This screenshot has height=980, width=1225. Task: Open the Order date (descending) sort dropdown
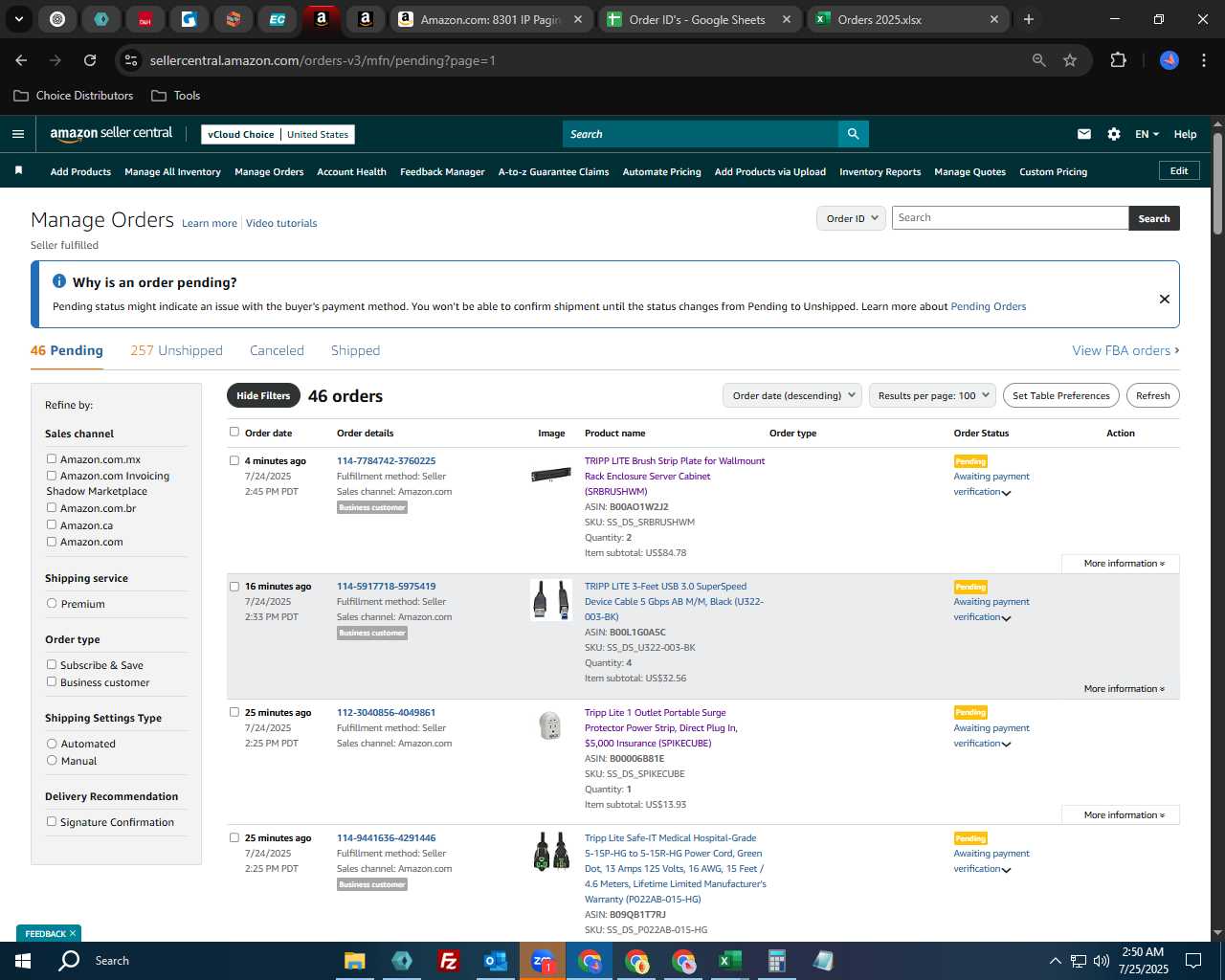point(792,395)
